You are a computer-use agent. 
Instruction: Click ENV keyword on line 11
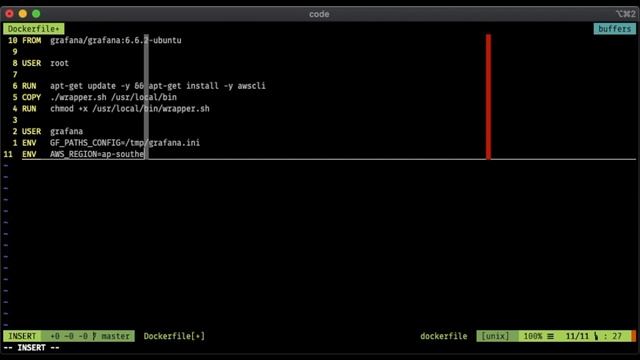click(x=29, y=154)
